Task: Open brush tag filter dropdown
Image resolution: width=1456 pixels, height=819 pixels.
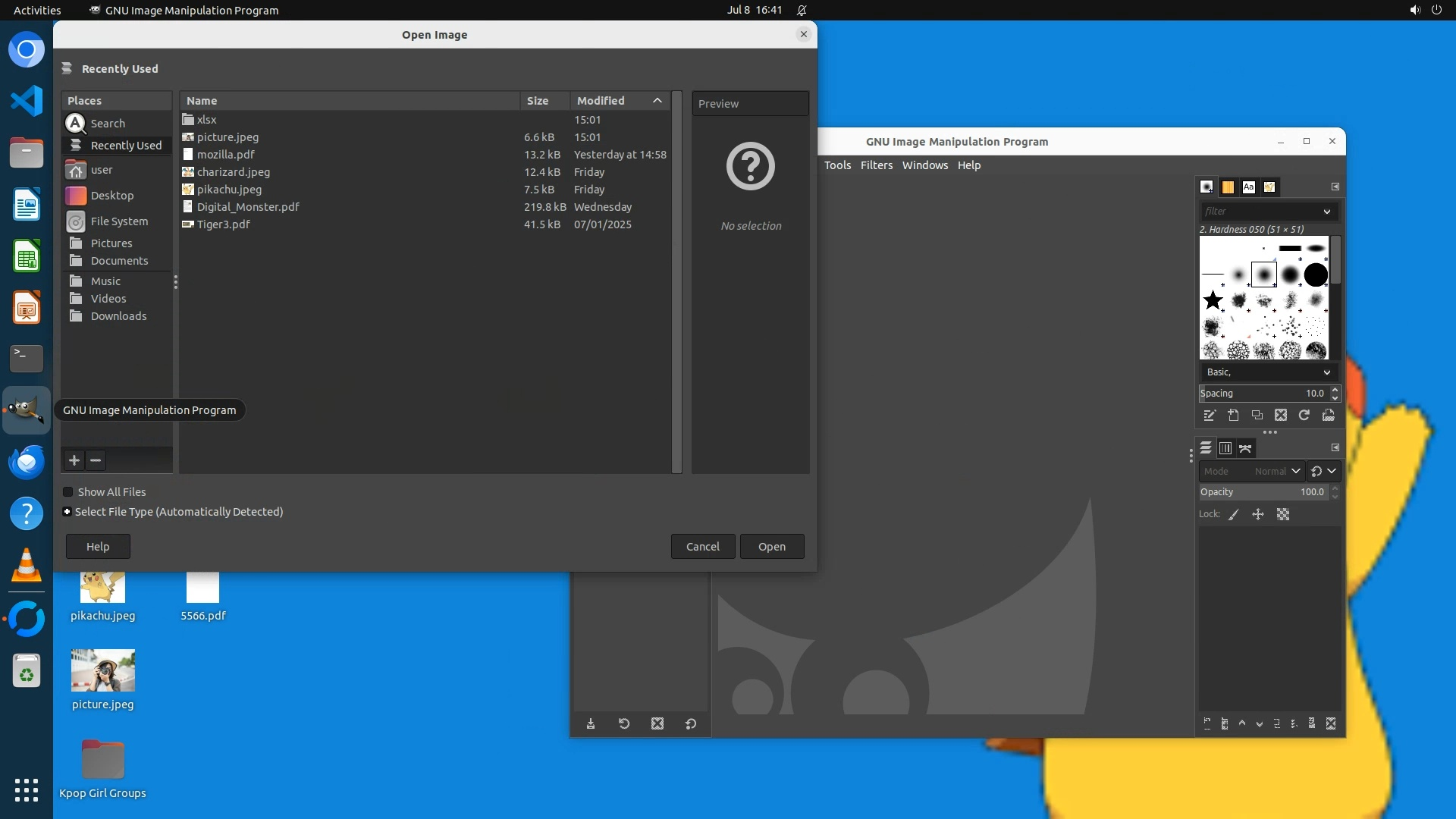Action: pos(1326,212)
